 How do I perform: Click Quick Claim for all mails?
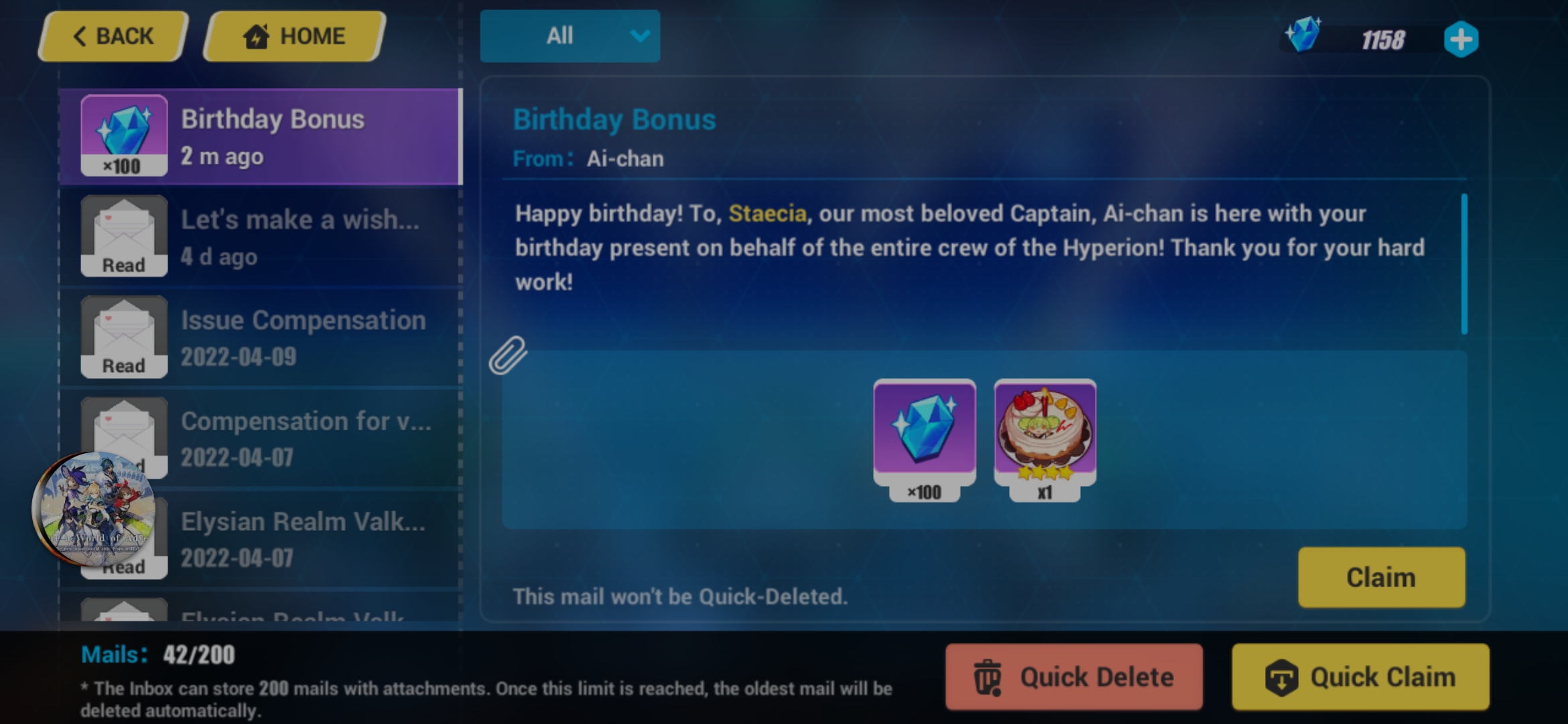point(1360,677)
